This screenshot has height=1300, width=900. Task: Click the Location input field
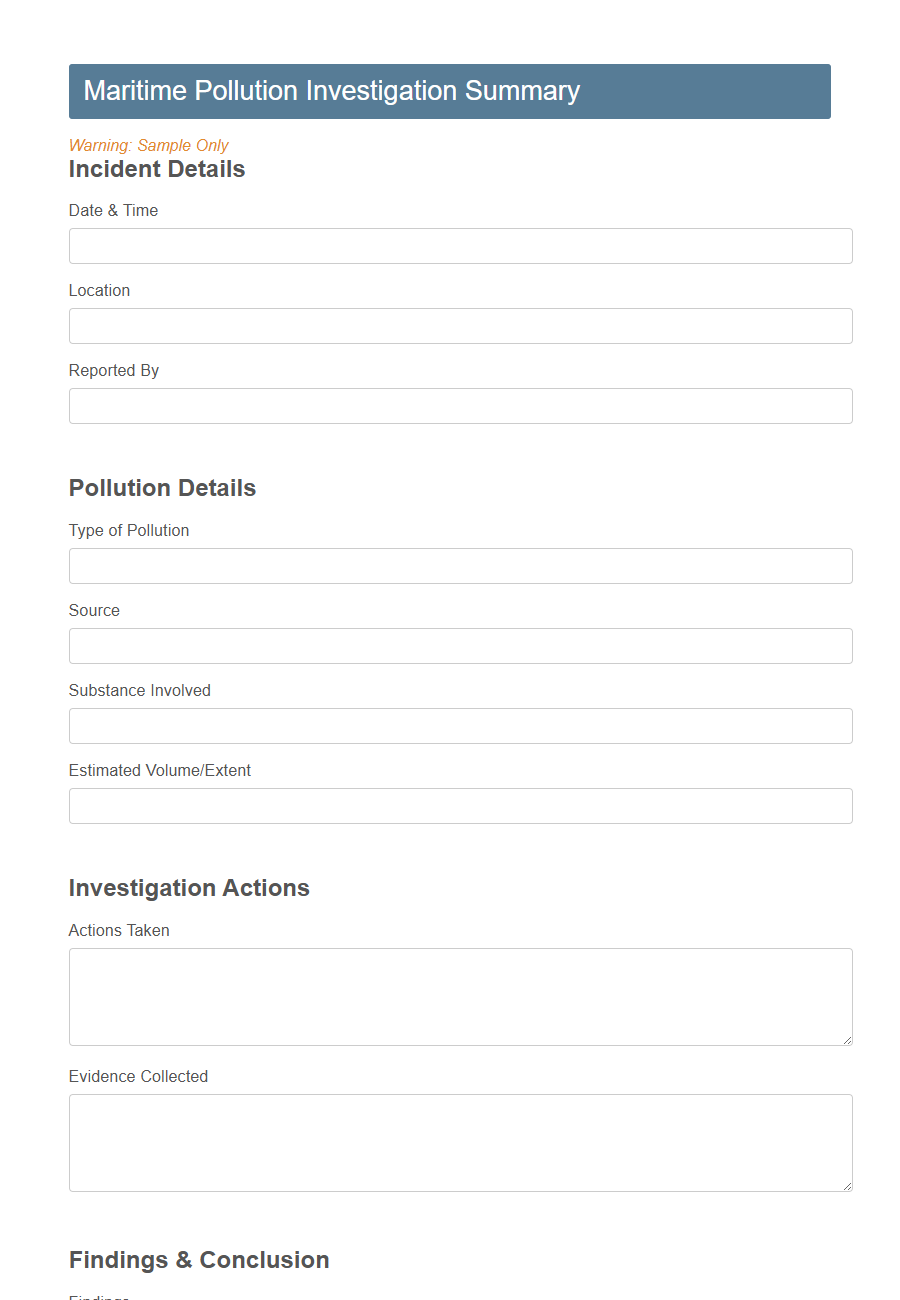[x=460, y=326]
